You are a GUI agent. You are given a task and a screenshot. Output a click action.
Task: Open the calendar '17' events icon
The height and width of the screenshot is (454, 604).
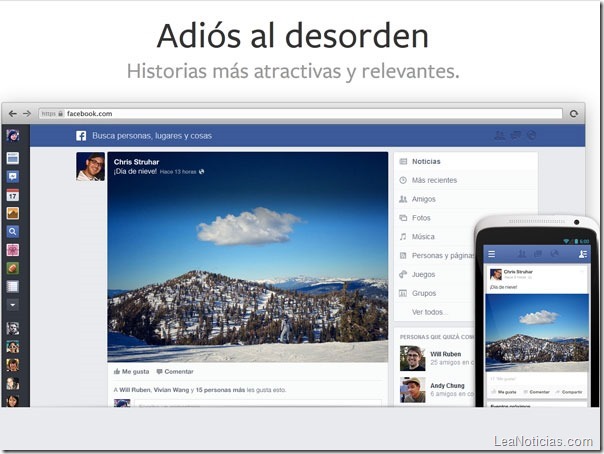(x=13, y=195)
